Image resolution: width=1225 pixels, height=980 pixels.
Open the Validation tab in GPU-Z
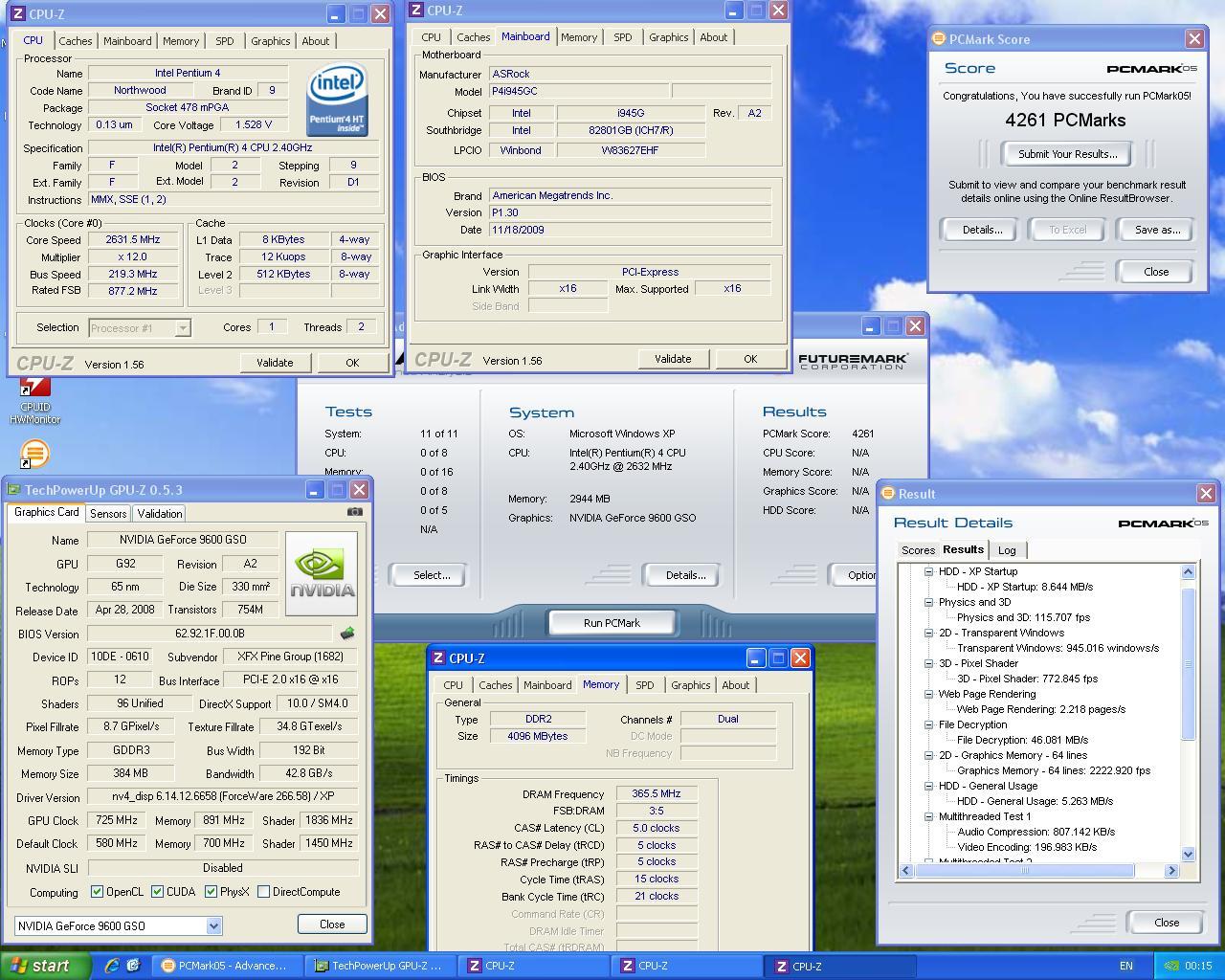[x=160, y=514]
